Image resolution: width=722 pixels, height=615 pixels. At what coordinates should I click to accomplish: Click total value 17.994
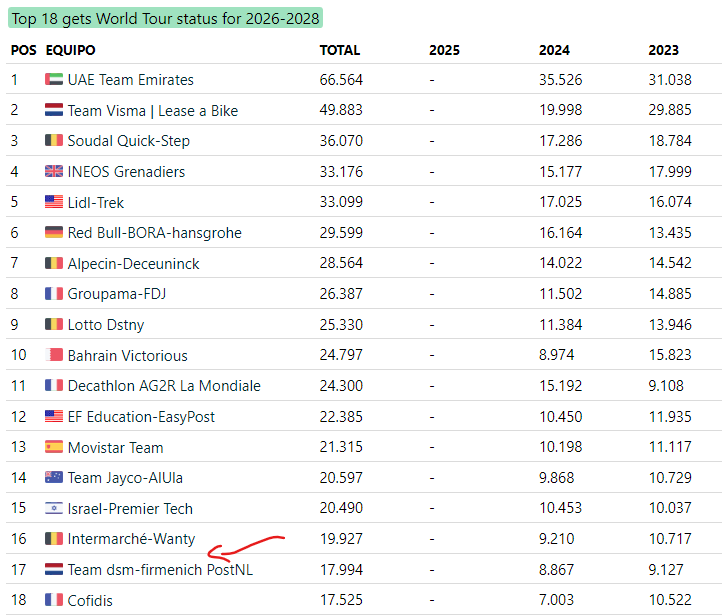pos(341,570)
